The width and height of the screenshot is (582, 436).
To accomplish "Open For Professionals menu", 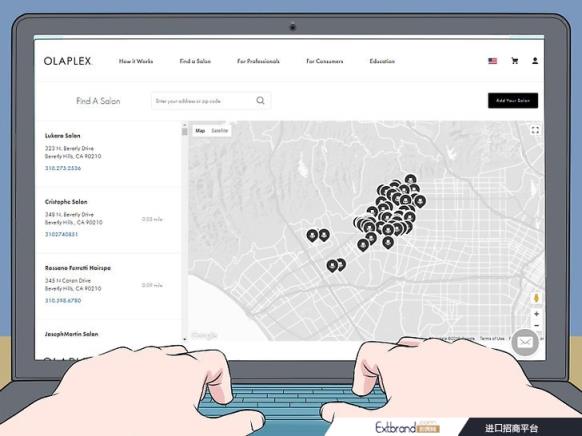I will pos(258,61).
